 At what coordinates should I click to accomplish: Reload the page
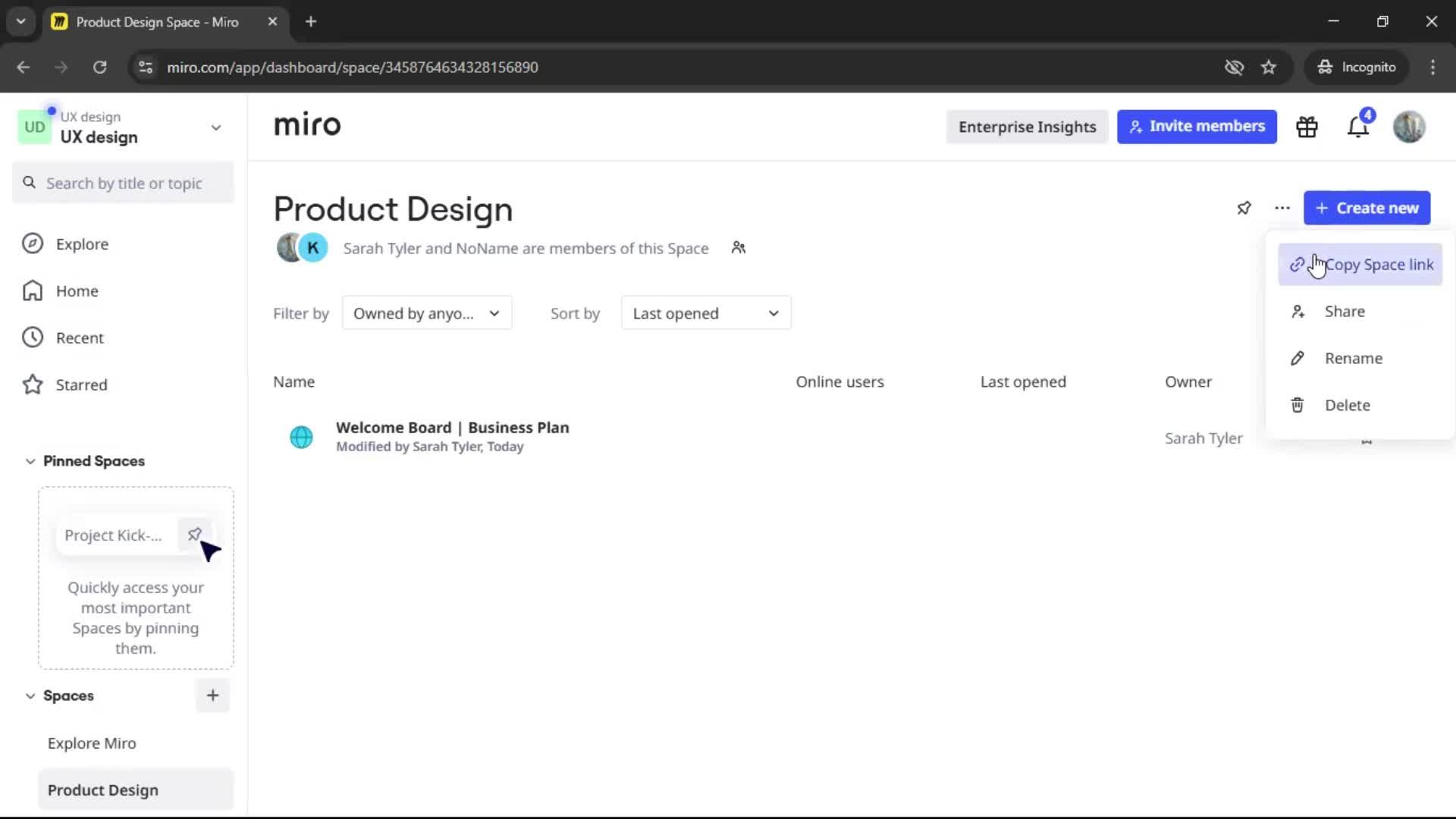click(99, 67)
